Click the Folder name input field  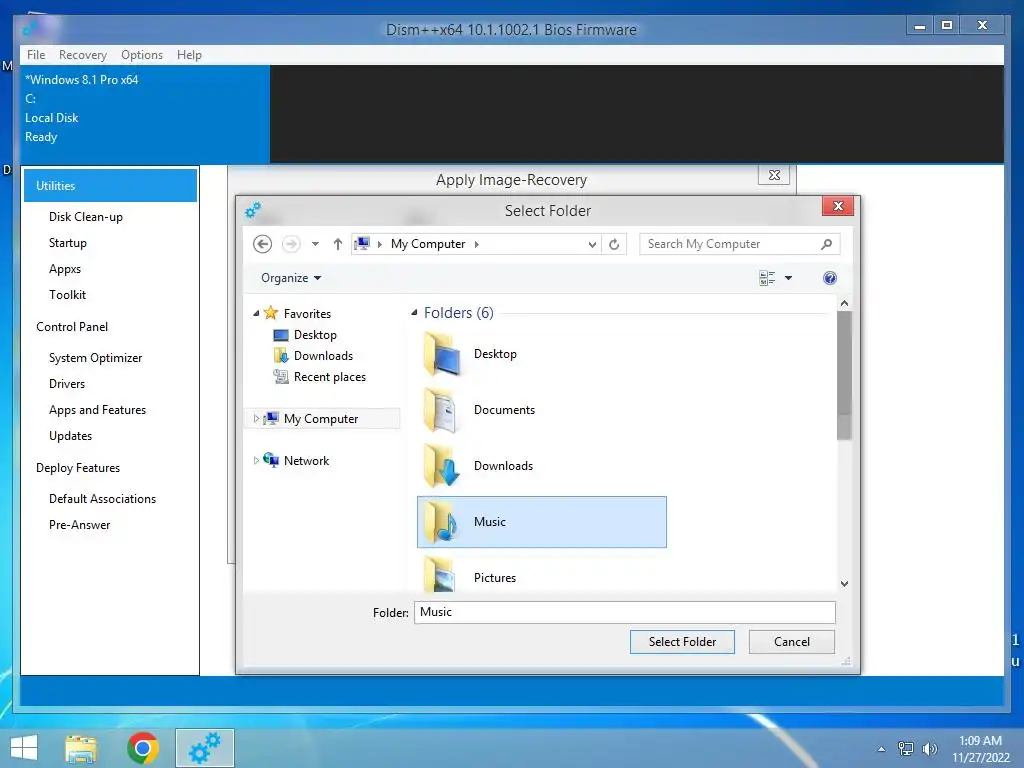coord(624,612)
